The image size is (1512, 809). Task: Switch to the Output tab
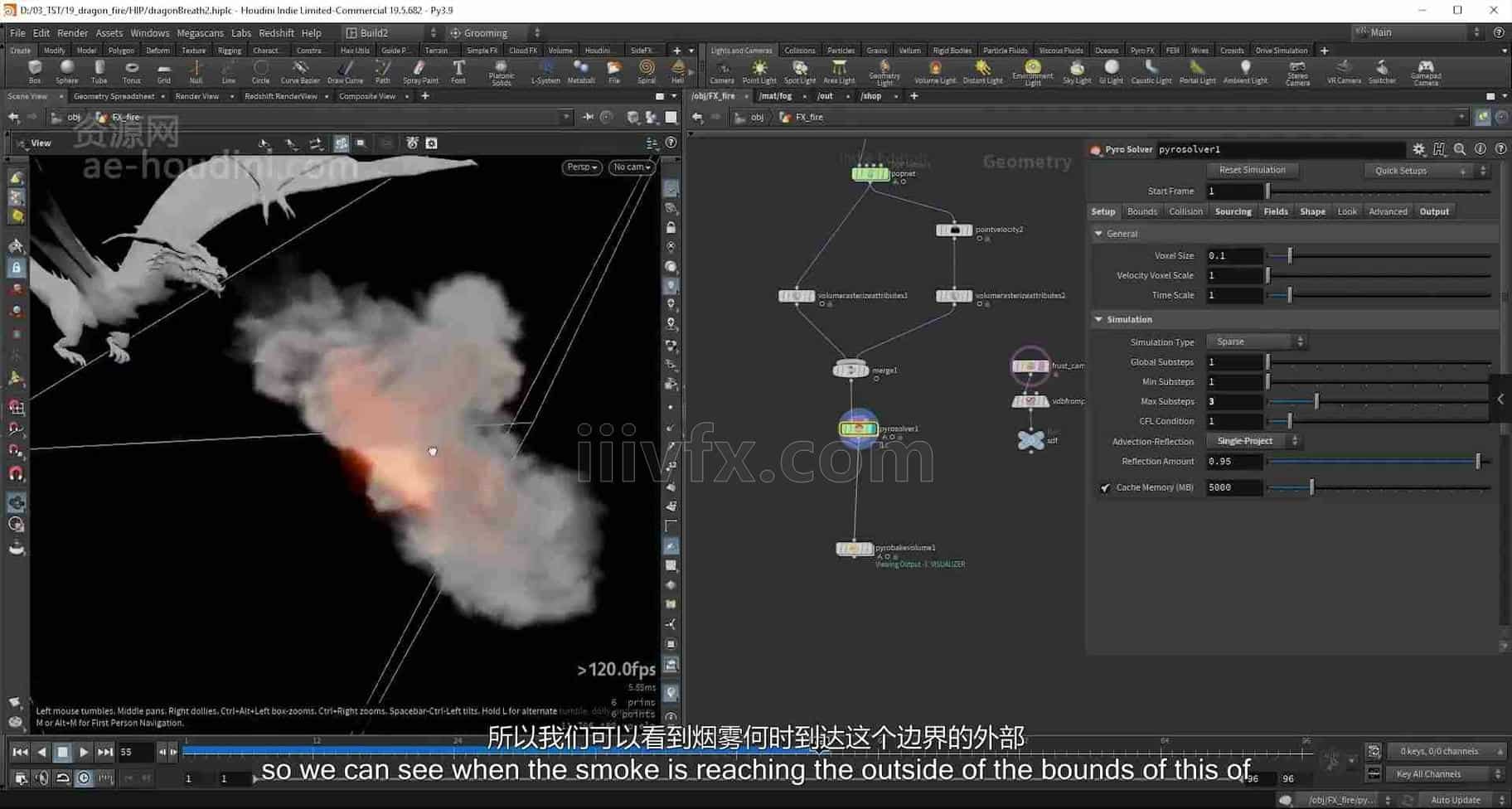(x=1434, y=211)
